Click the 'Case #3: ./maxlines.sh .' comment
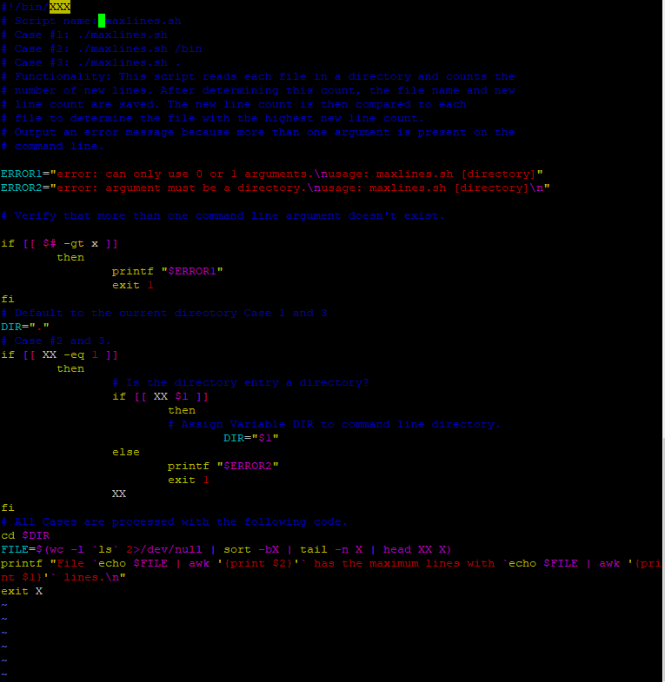The width and height of the screenshot is (666, 682). [x=90, y=63]
